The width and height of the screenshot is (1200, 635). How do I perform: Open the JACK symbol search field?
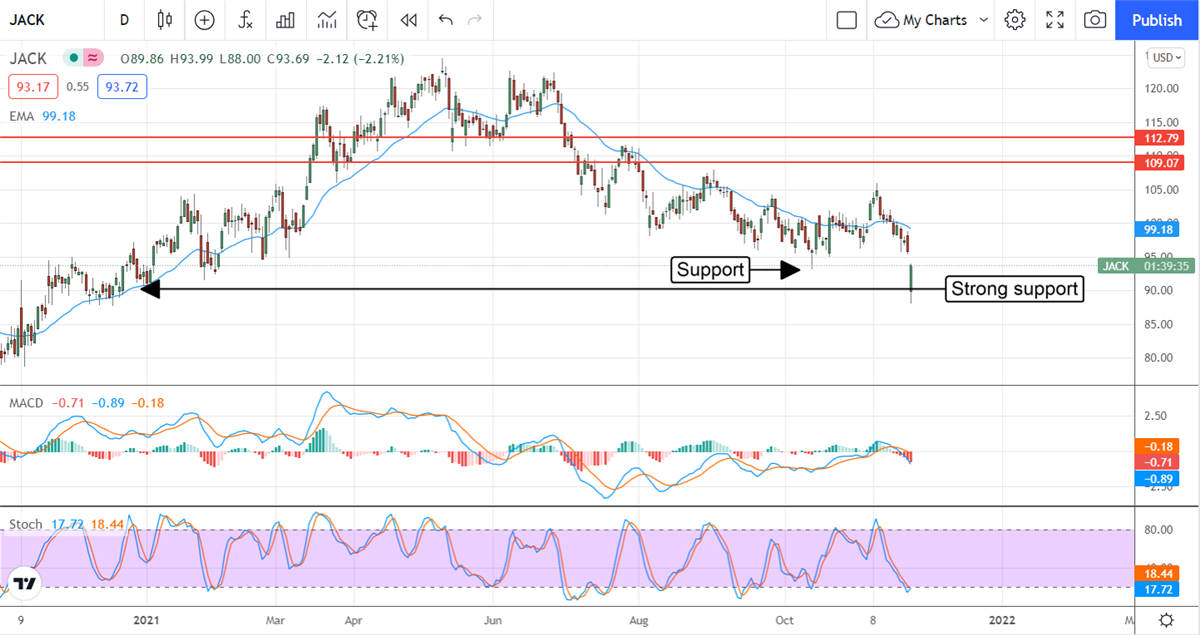click(50, 20)
